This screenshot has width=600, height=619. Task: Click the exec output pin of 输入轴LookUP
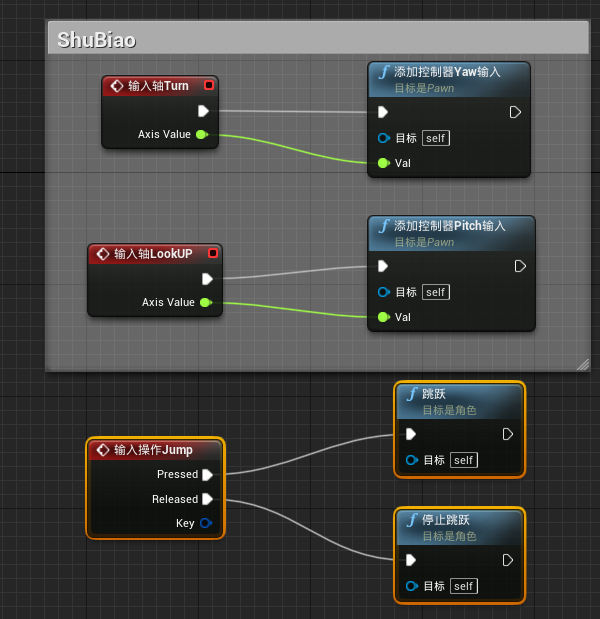click(x=207, y=279)
